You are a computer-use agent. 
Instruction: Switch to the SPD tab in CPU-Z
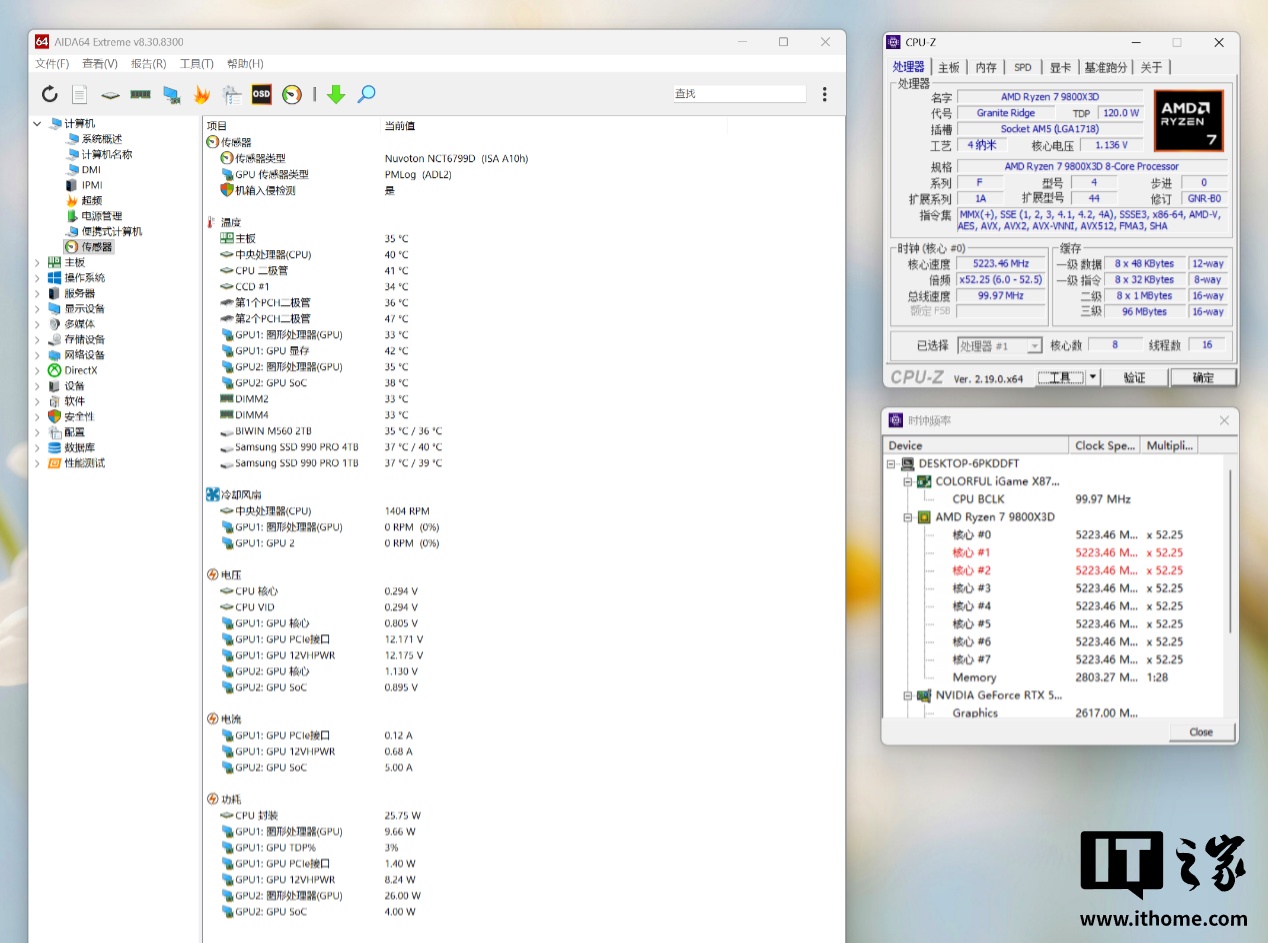click(1023, 67)
